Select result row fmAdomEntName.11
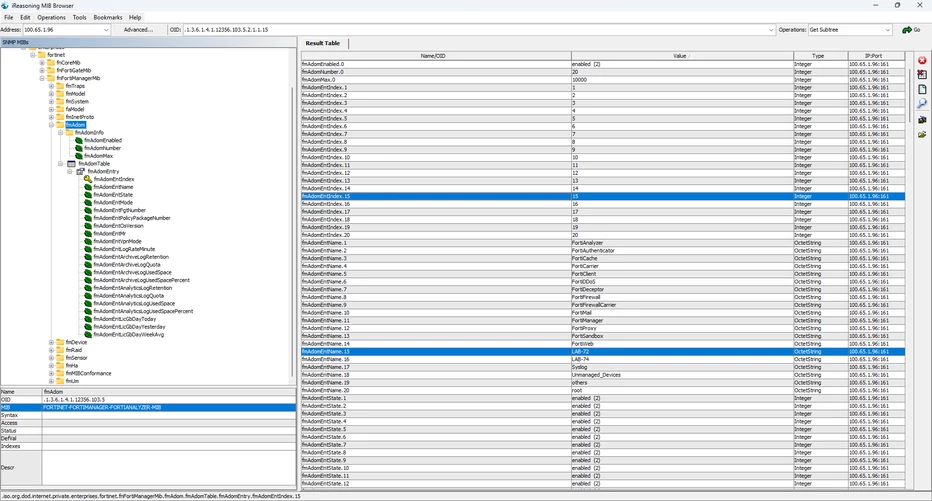Image resolution: width=932 pixels, height=501 pixels. point(603,320)
